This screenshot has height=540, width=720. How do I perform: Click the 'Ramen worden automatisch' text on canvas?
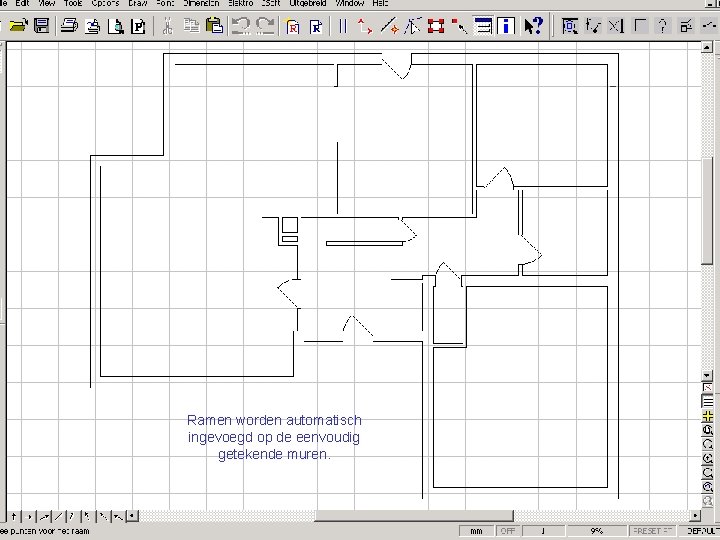click(x=274, y=420)
